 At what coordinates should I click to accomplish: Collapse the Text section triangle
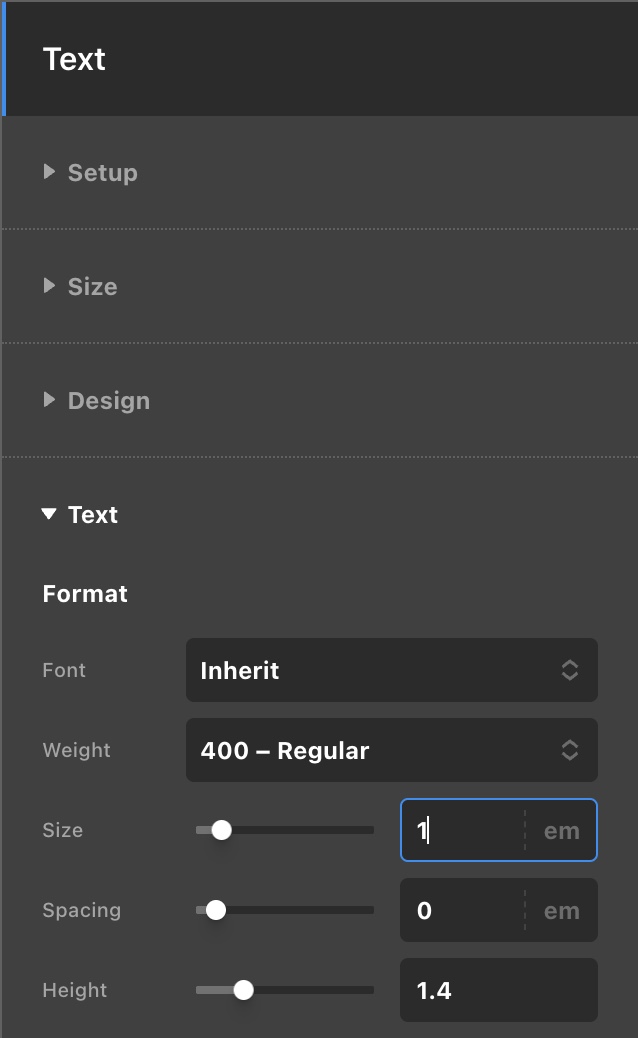[x=49, y=514]
